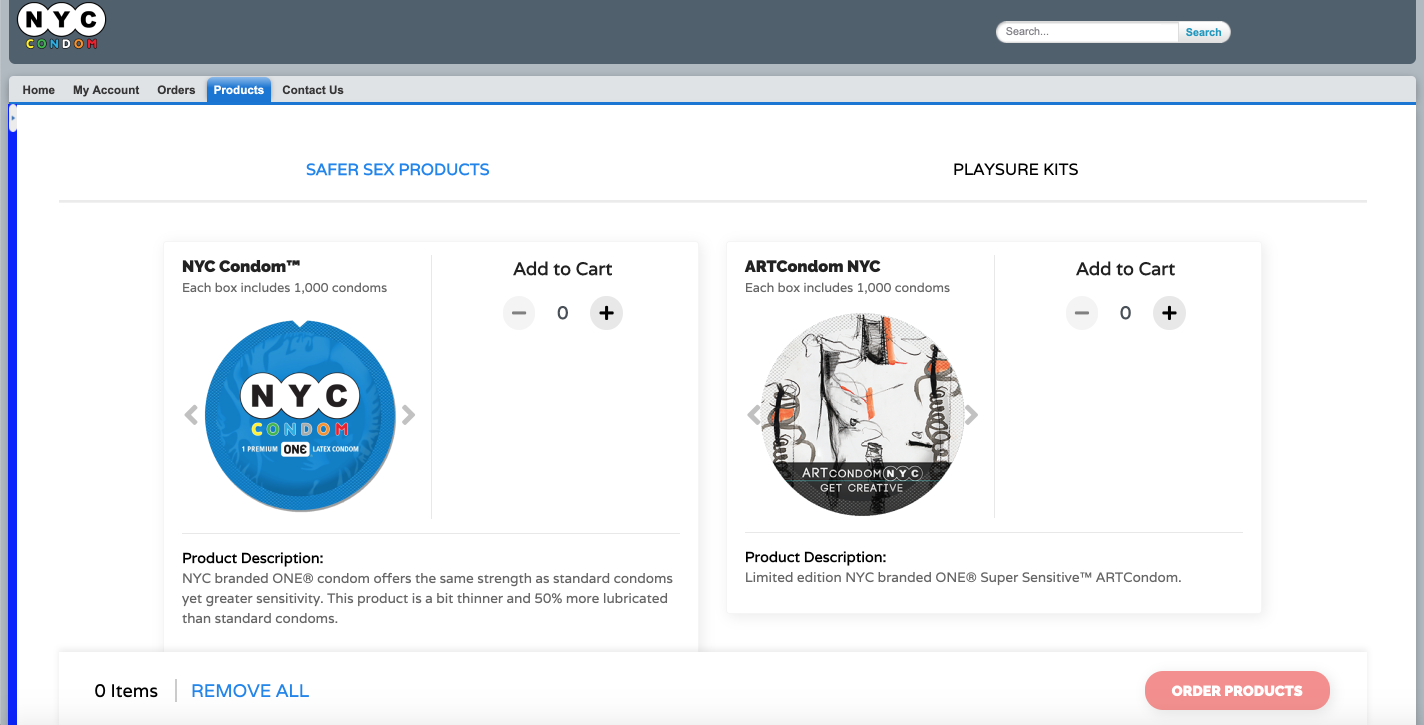
Task: Switch to Playsure Kits category
Action: tap(1016, 170)
